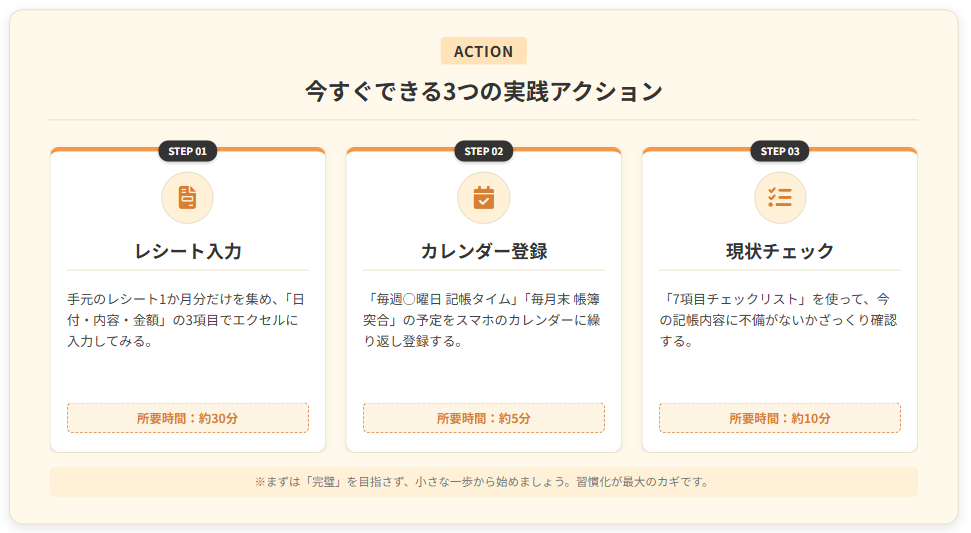971x533 pixels.
Task: Select the STEP 02 badge
Action: 484,151
